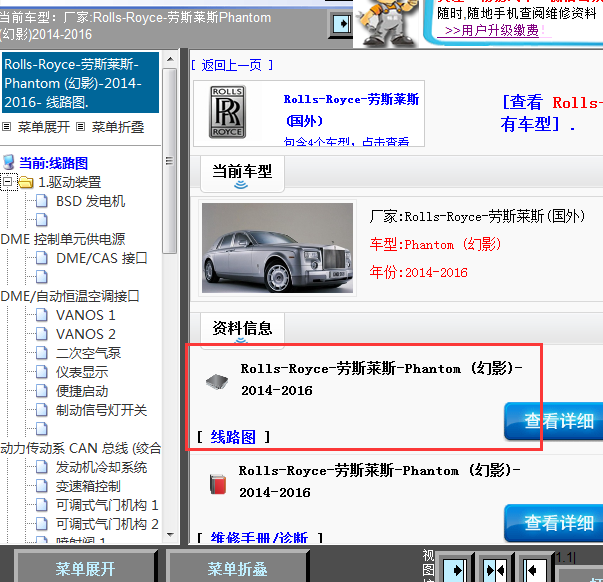Open the 线路图 link

(233, 437)
